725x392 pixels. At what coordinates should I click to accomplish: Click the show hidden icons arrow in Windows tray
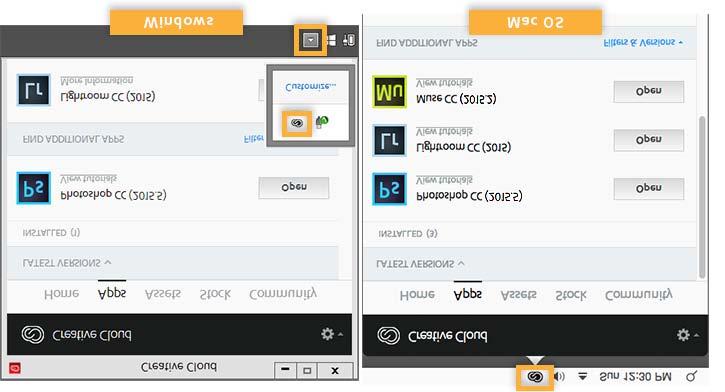click(310, 41)
